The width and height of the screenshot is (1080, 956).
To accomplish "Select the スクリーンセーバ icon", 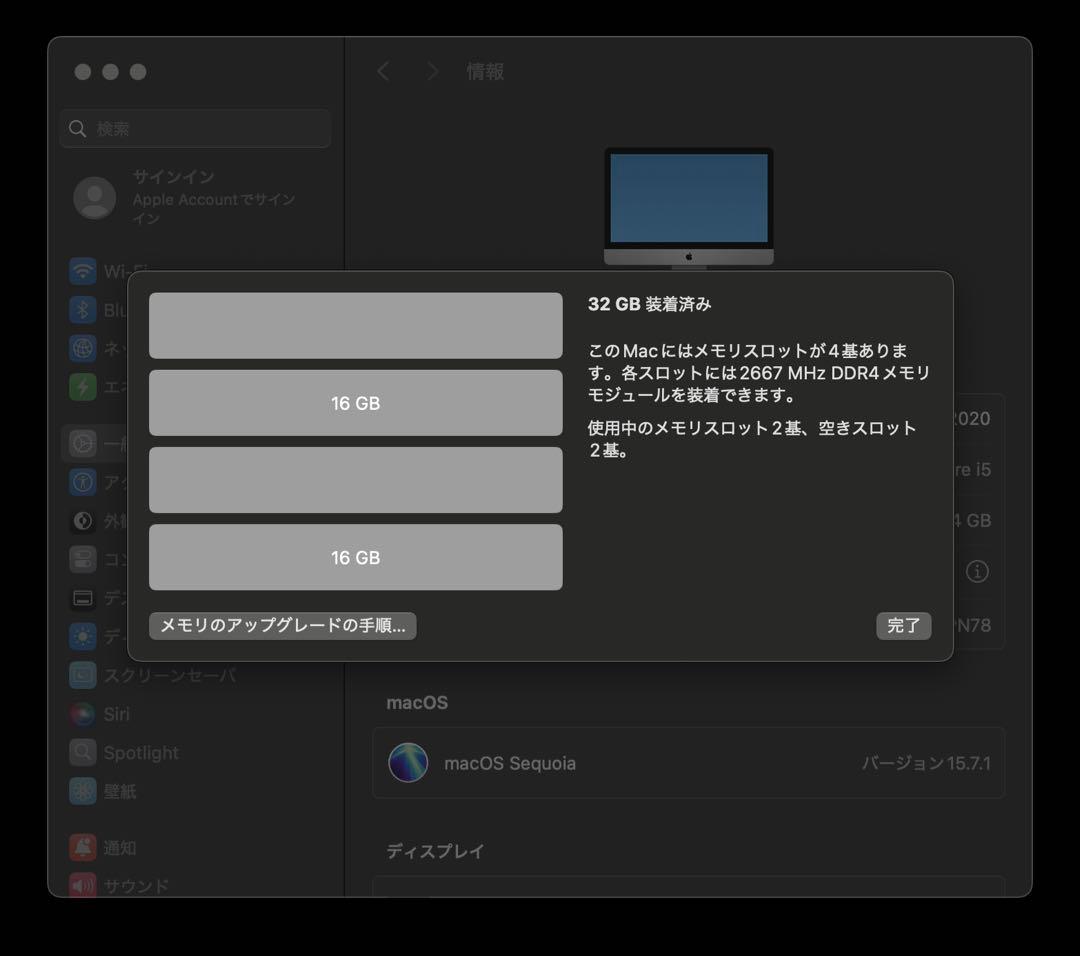I will (82, 675).
